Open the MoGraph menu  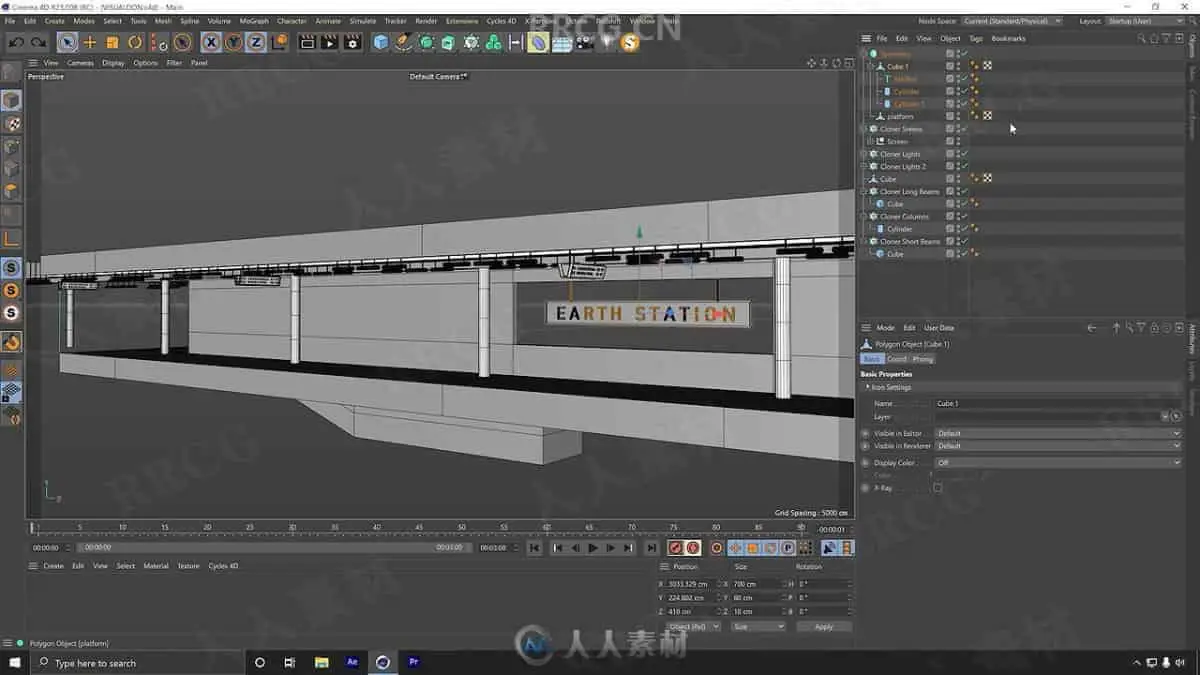(x=253, y=21)
